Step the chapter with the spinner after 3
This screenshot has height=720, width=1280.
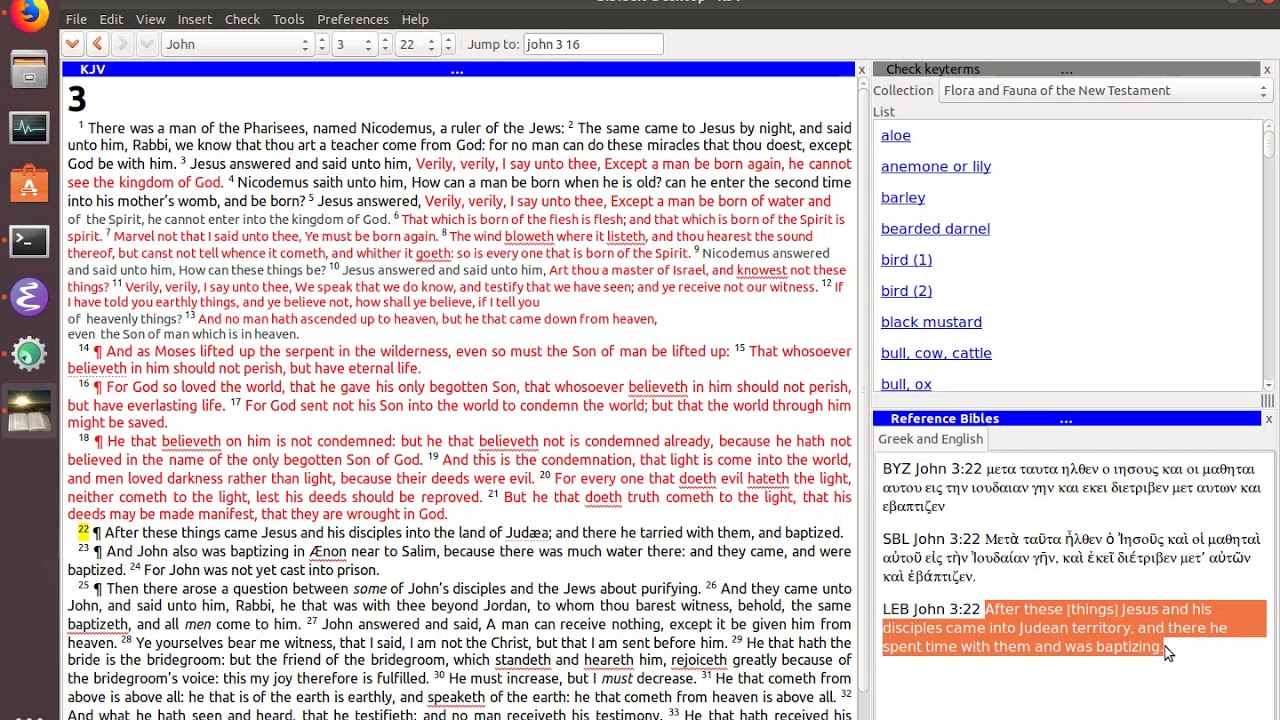385,44
